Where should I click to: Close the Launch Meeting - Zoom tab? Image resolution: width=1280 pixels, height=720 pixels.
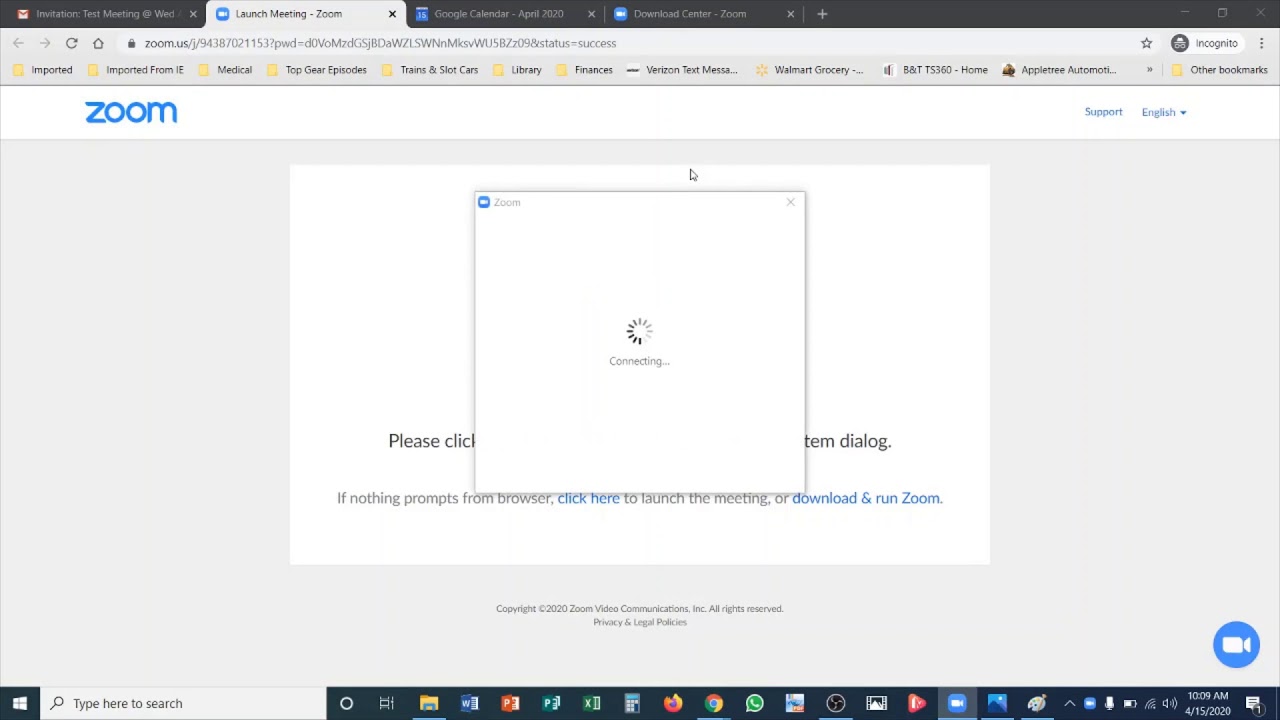click(x=392, y=14)
